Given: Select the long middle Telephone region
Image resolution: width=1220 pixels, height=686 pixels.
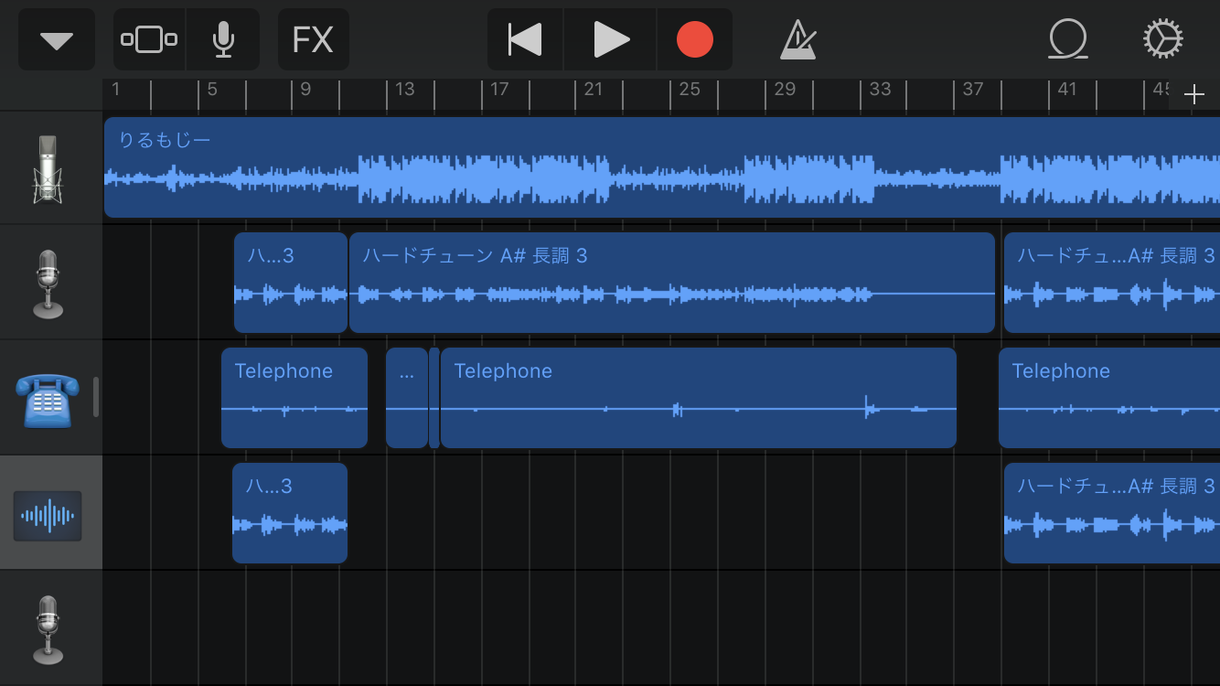Looking at the screenshot, I should (x=698, y=398).
